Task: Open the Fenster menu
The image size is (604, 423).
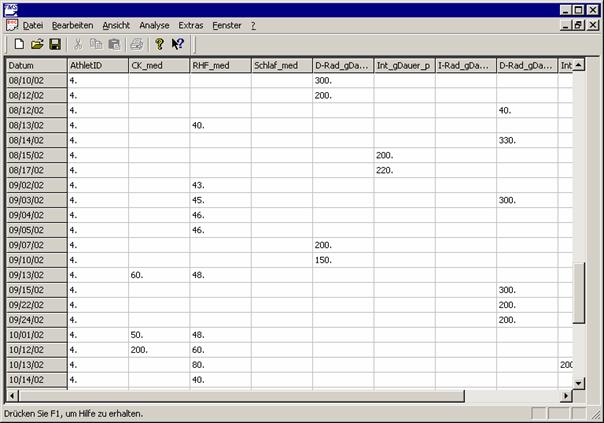Action: coord(226,25)
